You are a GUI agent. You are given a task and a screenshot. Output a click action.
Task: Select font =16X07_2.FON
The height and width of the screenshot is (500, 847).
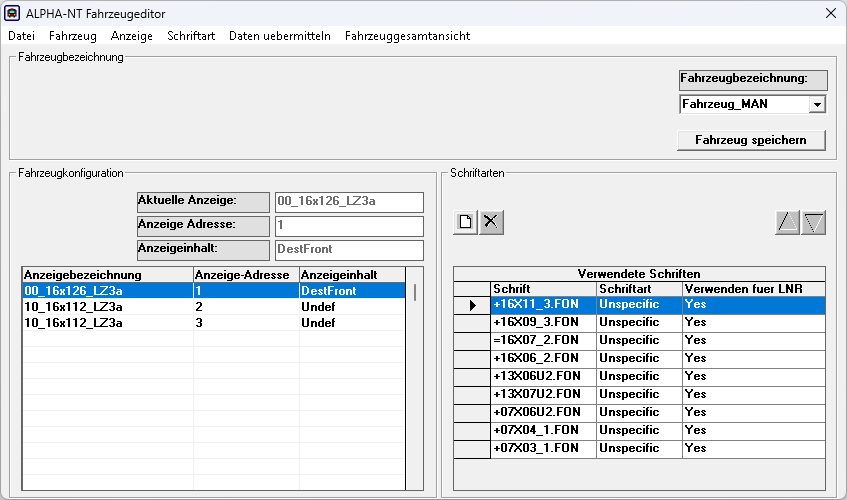(543, 340)
